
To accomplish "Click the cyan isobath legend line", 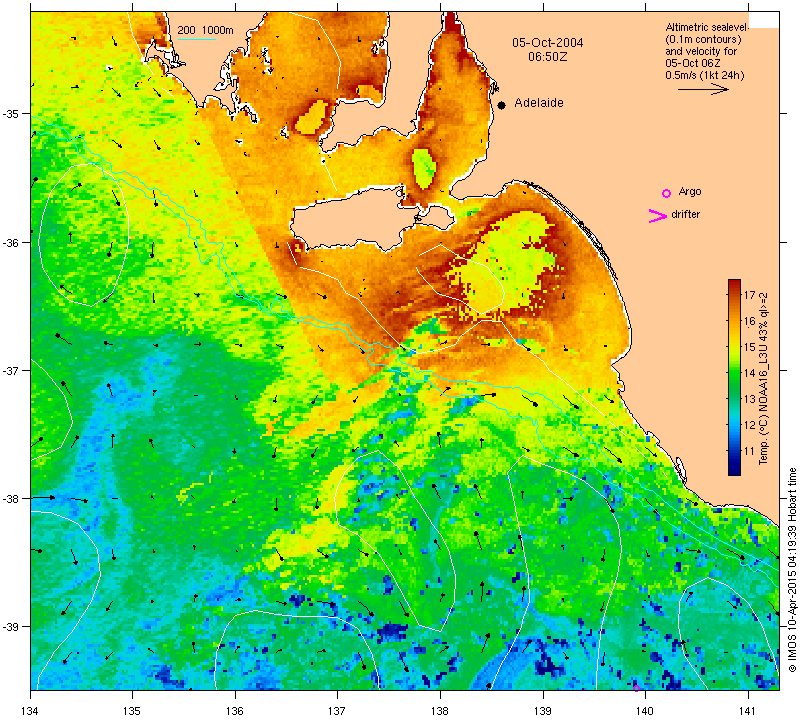I will [x=196, y=40].
